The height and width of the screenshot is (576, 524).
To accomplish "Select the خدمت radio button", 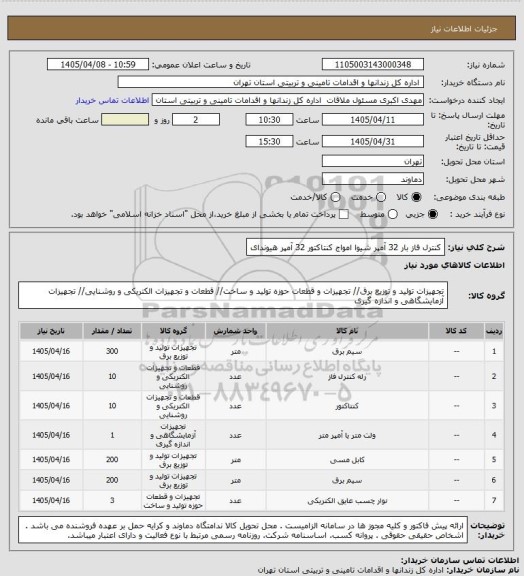I will 381,197.
